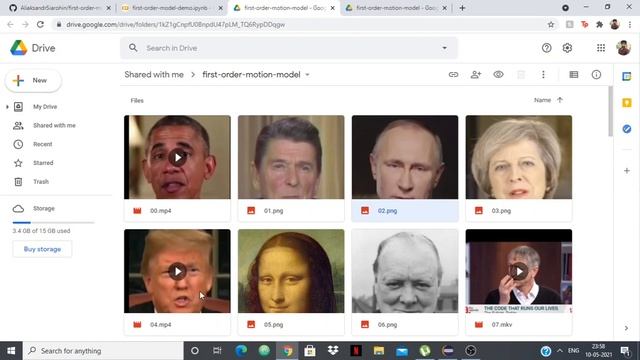Click the preview eye icon
The height and width of the screenshot is (360, 640).
pos(498,75)
